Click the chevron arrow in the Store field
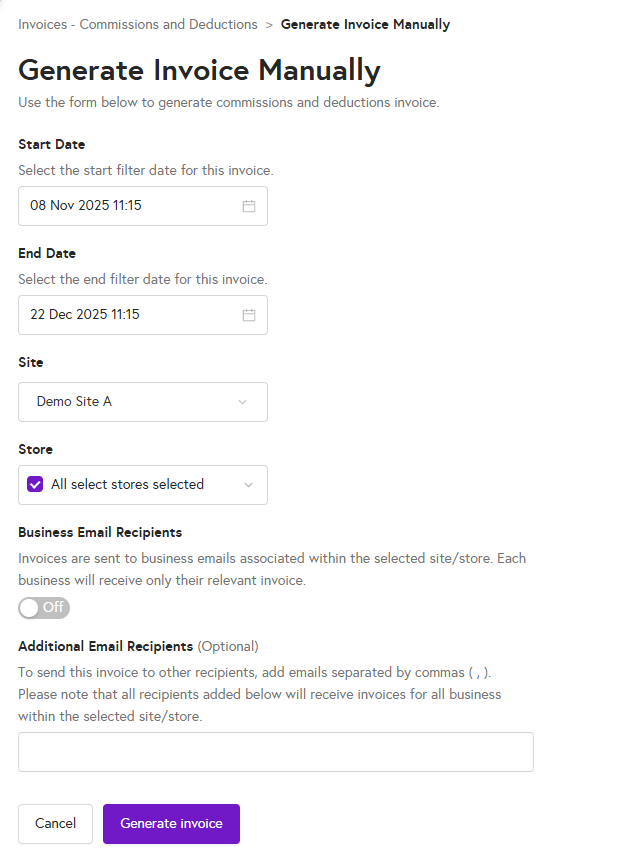 click(248, 485)
